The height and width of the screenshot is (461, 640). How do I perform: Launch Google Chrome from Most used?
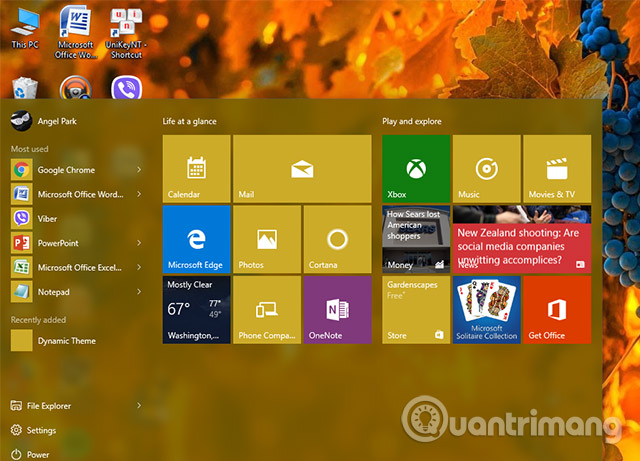(77, 170)
